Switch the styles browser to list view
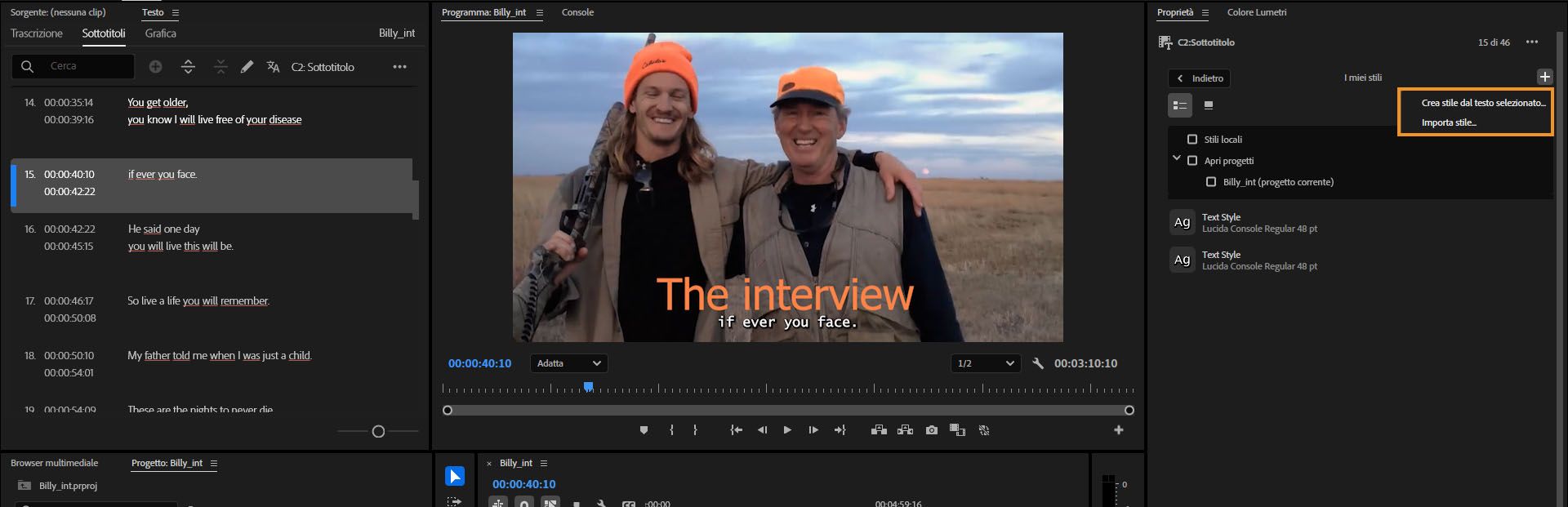Image resolution: width=1568 pixels, height=507 pixels. [x=1180, y=105]
